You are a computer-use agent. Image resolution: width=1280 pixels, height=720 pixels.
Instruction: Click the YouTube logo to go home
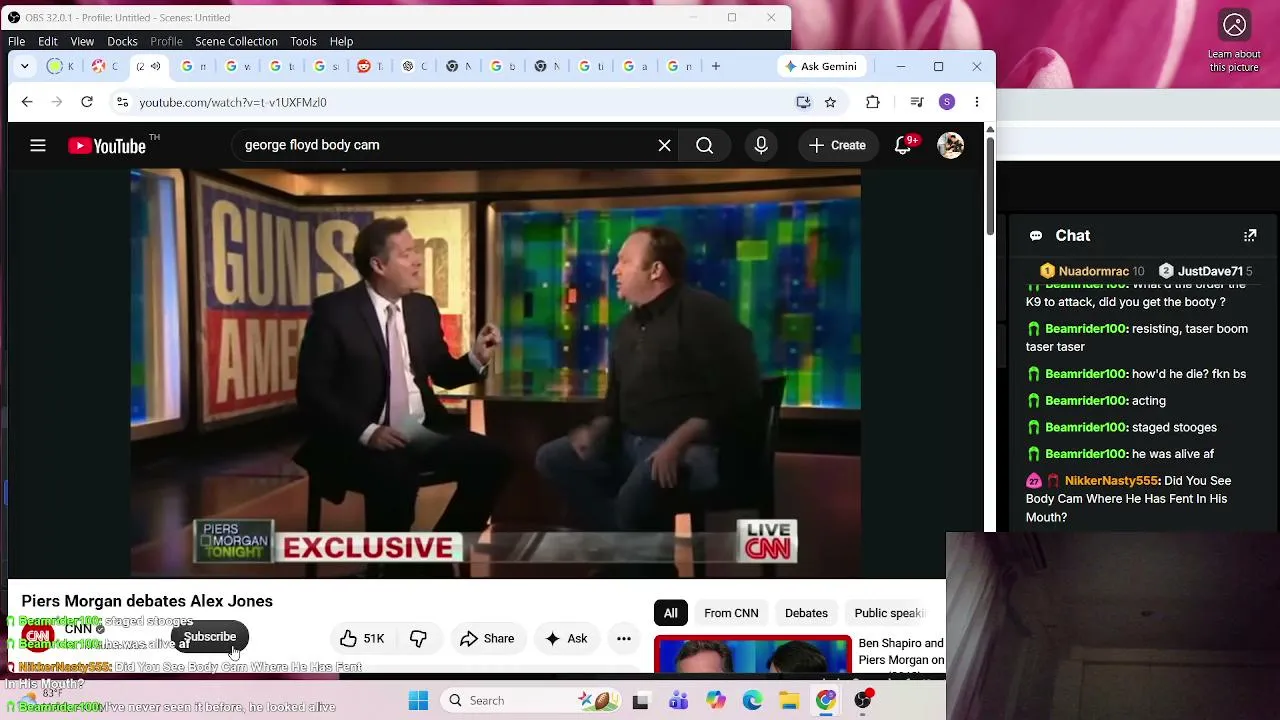pos(107,146)
